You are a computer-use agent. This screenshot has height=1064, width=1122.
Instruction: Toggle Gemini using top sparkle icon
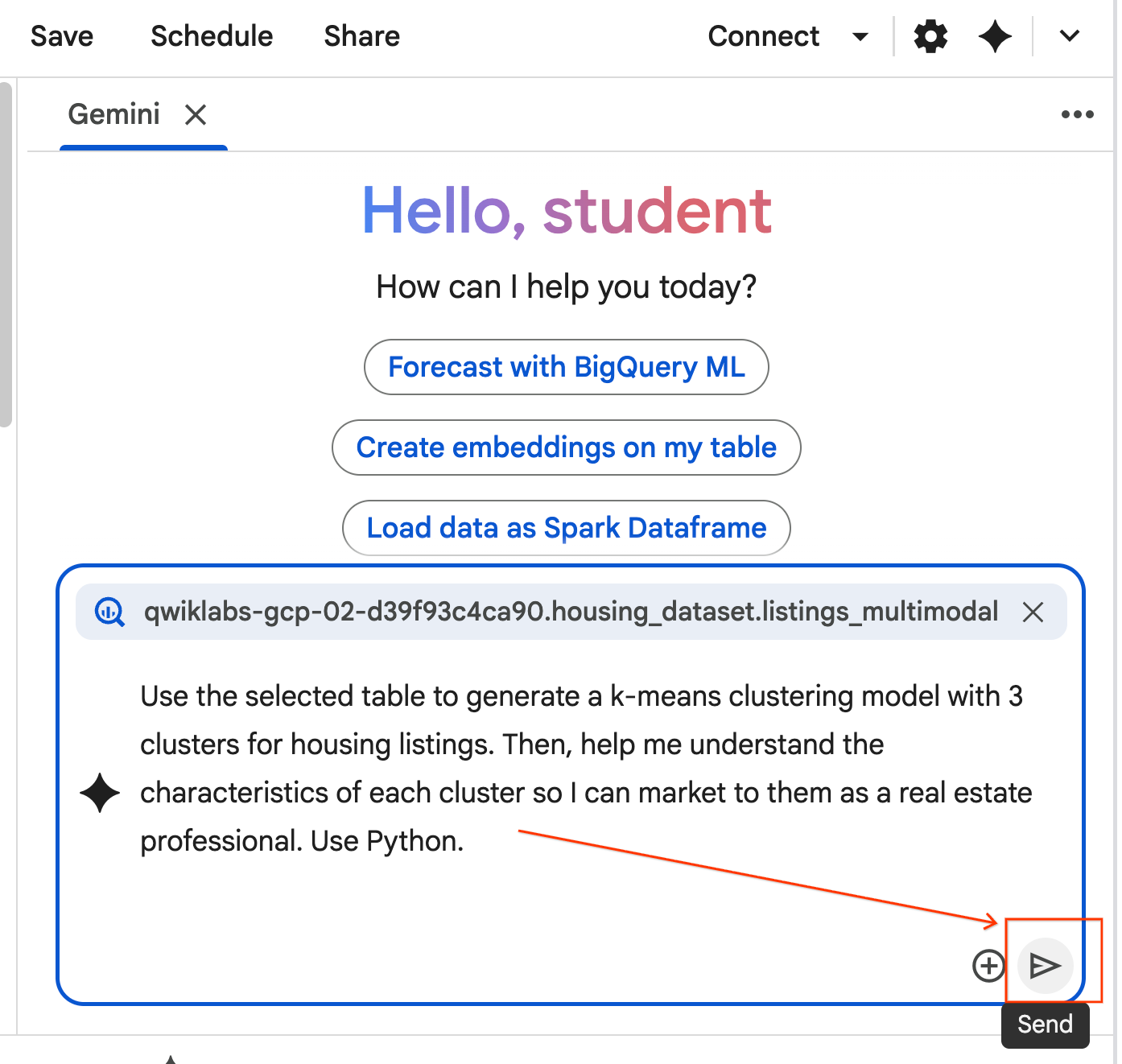pyautogui.click(x=995, y=37)
